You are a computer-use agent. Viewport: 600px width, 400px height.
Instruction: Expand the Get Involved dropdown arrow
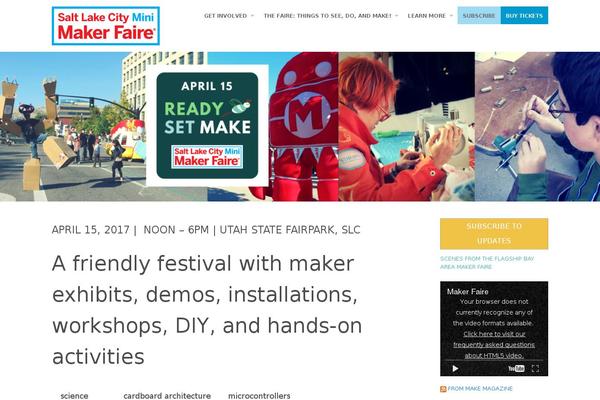pos(252,16)
